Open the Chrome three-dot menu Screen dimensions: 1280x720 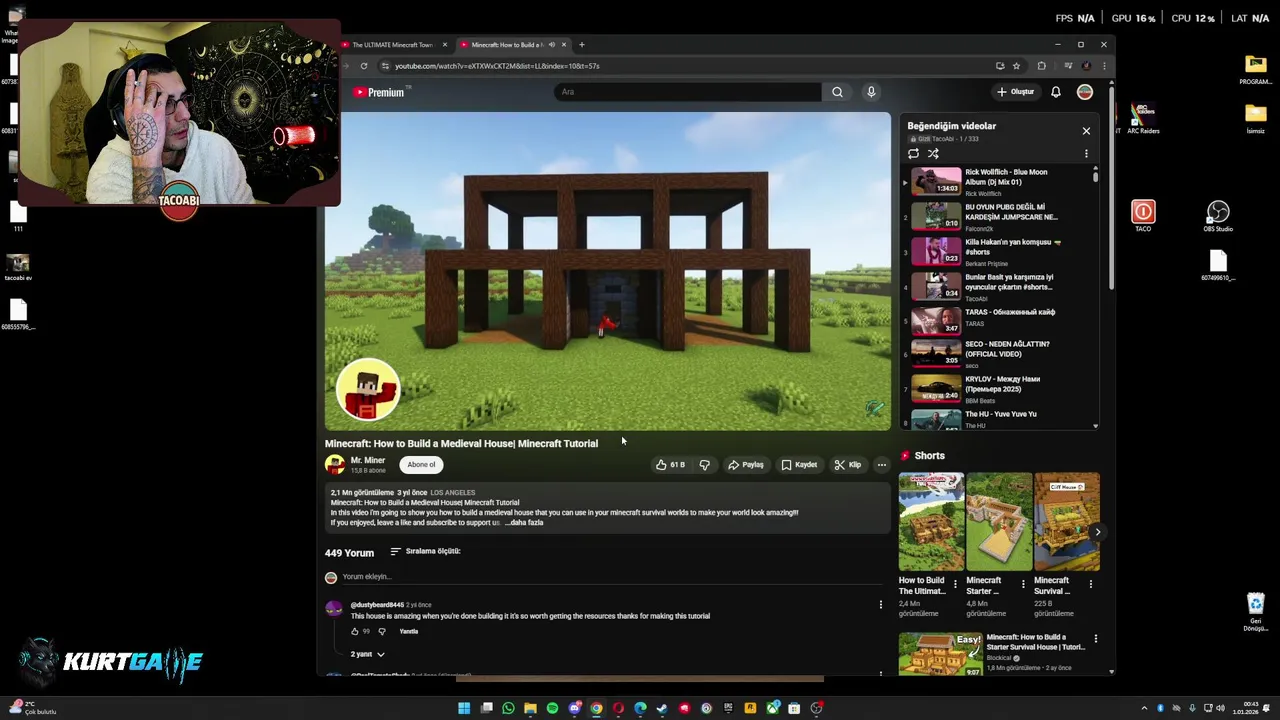1104,66
